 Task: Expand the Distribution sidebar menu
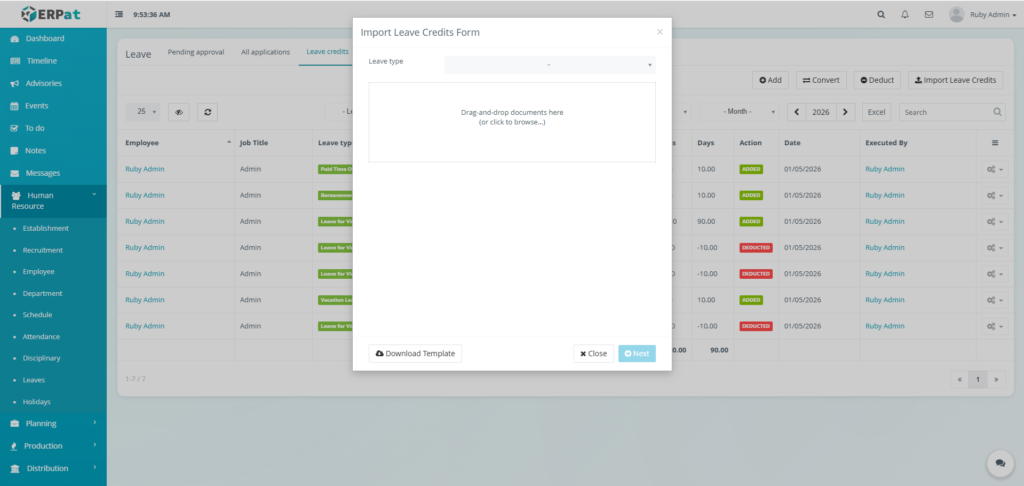click(x=53, y=468)
